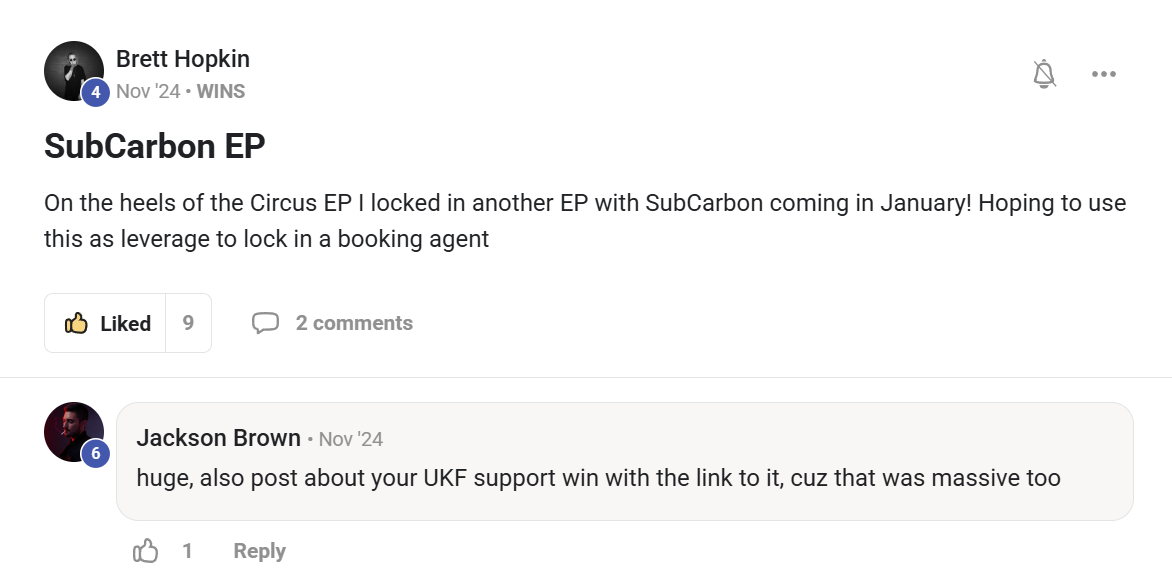View who liked via the 9 count
This screenshot has width=1172, height=588.
188,323
